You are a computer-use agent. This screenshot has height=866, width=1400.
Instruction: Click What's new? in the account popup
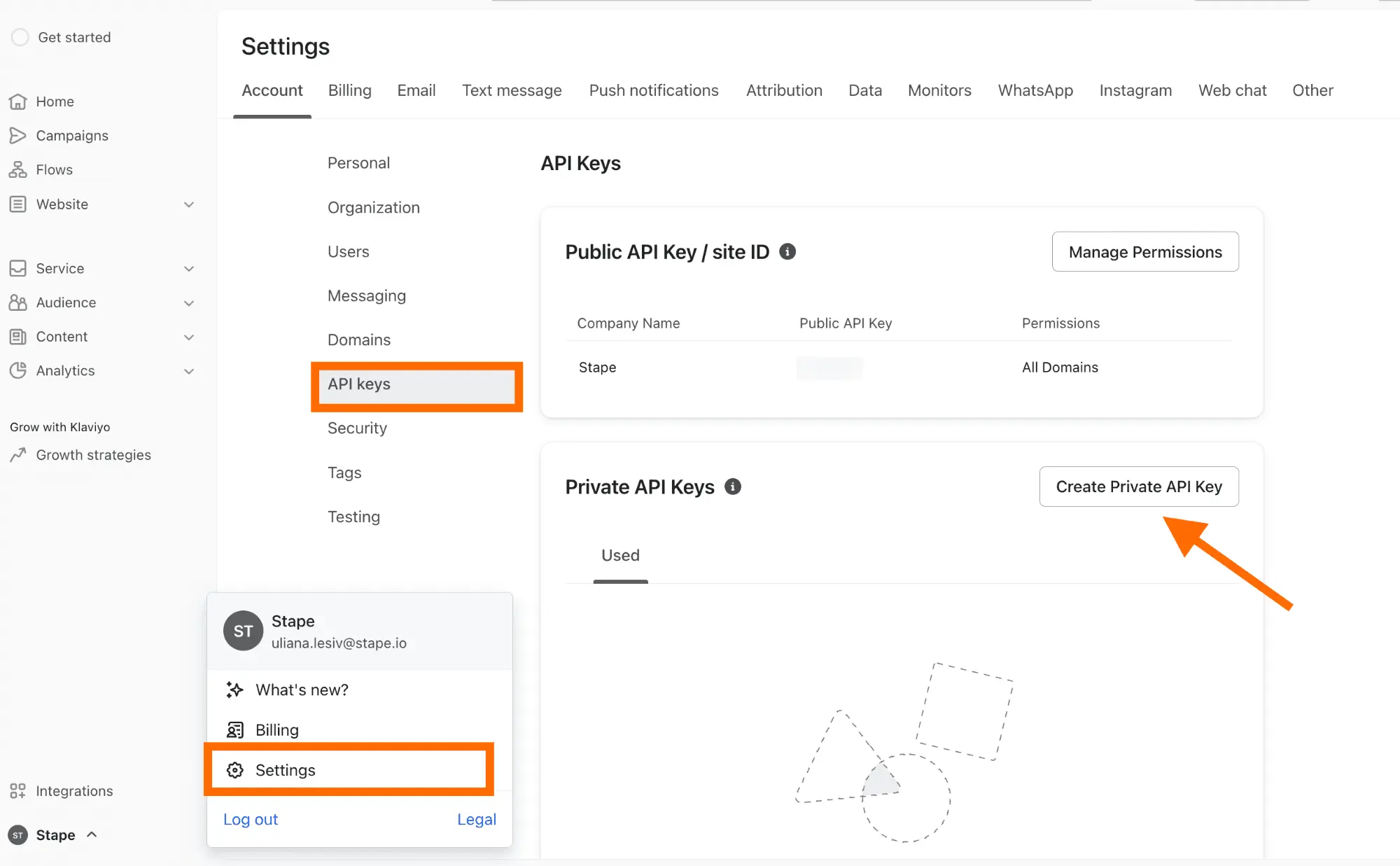302,690
